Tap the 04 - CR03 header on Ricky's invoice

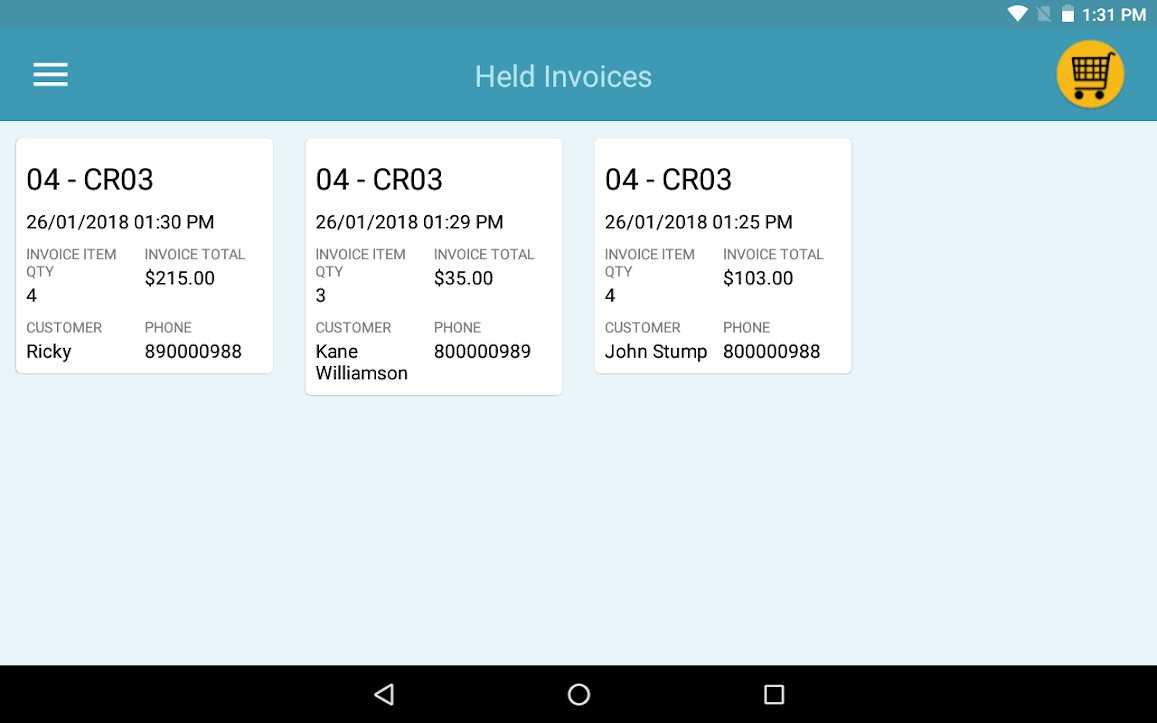click(x=90, y=179)
